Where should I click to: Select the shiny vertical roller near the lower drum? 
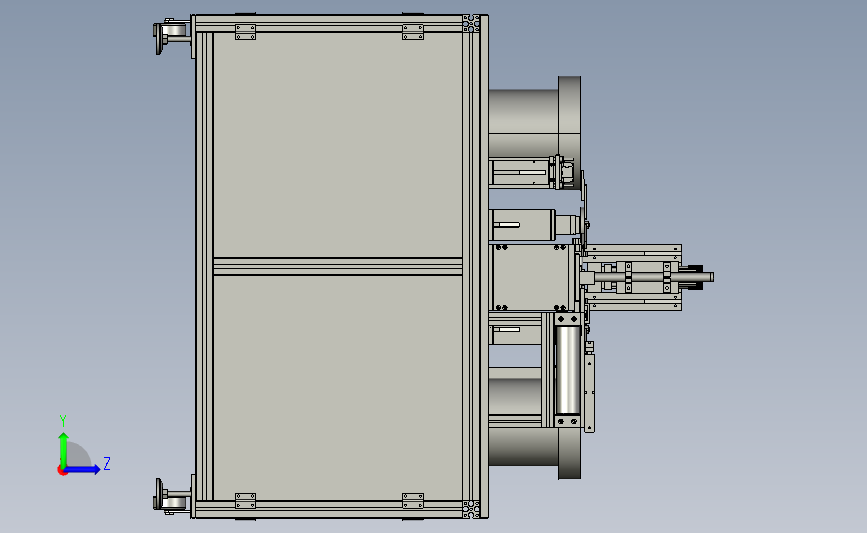pyautogui.click(x=567, y=370)
